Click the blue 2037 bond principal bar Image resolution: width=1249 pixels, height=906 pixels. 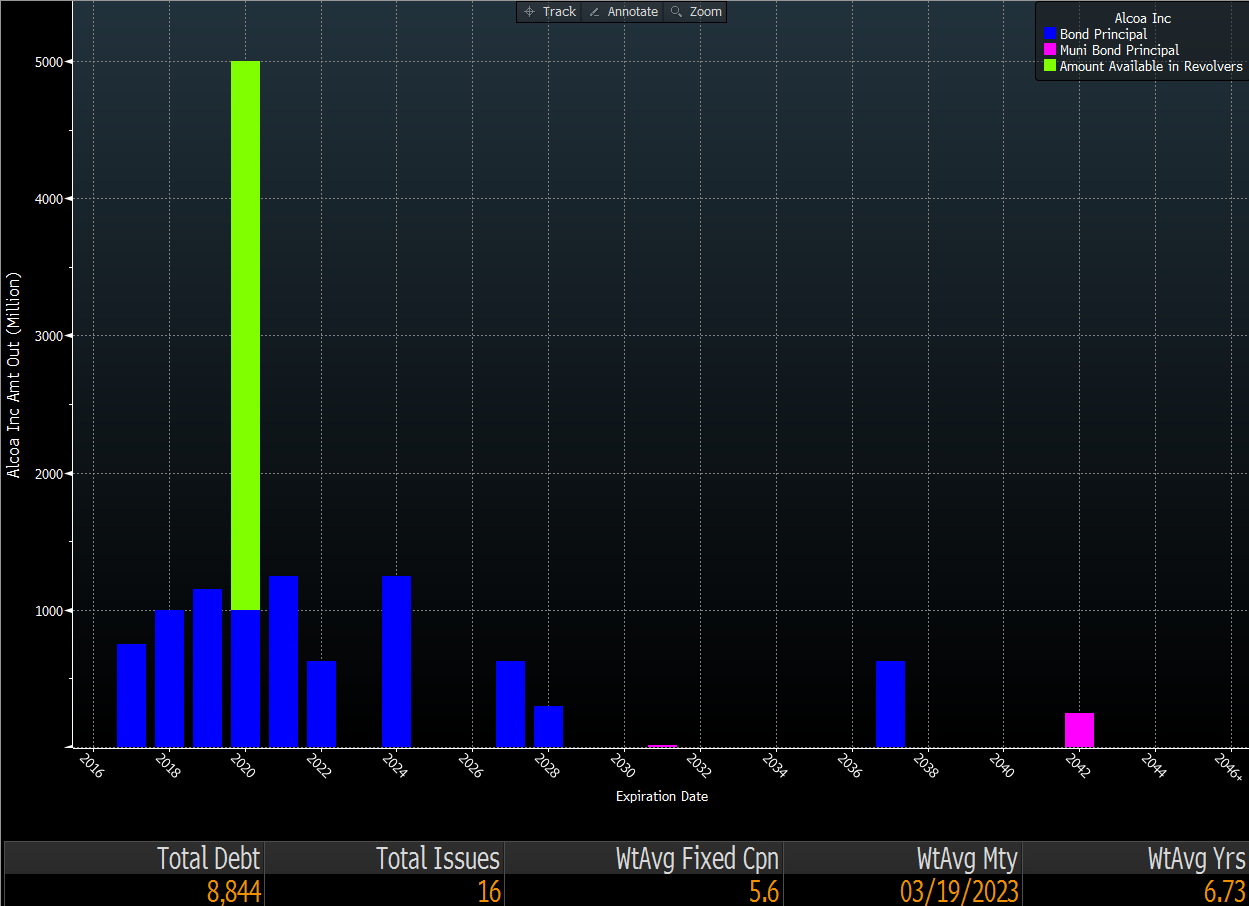click(890, 704)
